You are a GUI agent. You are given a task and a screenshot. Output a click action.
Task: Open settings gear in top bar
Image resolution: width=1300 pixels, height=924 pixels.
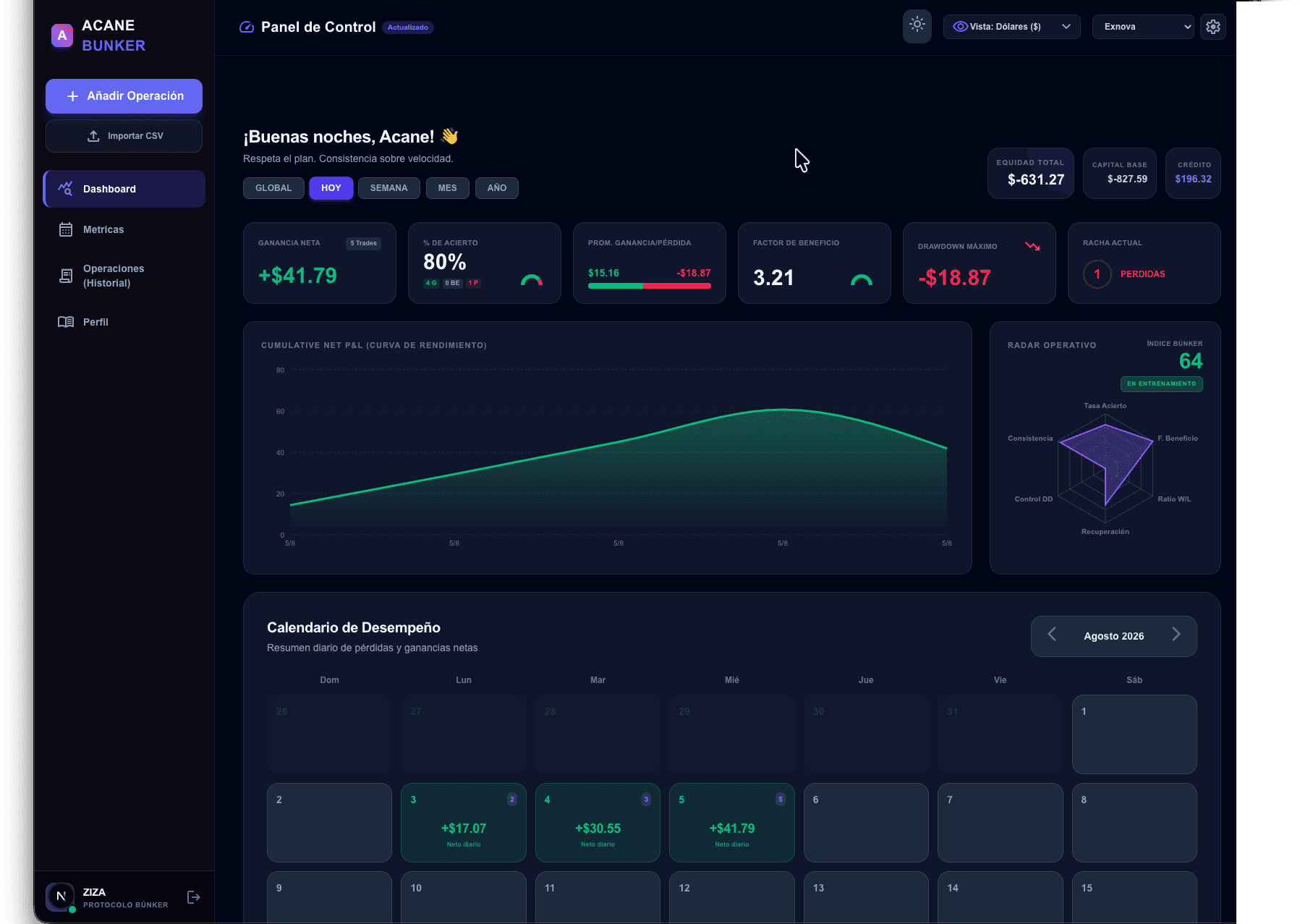click(1212, 27)
